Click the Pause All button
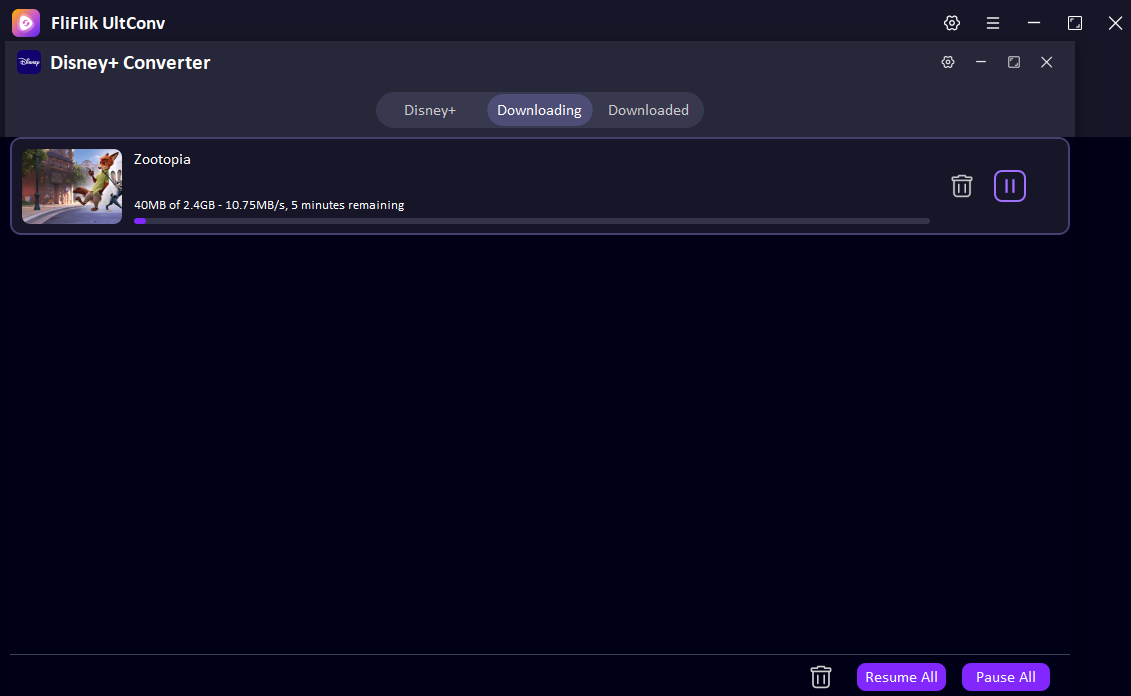This screenshot has height=696, width=1131. [x=1005, y=677]
